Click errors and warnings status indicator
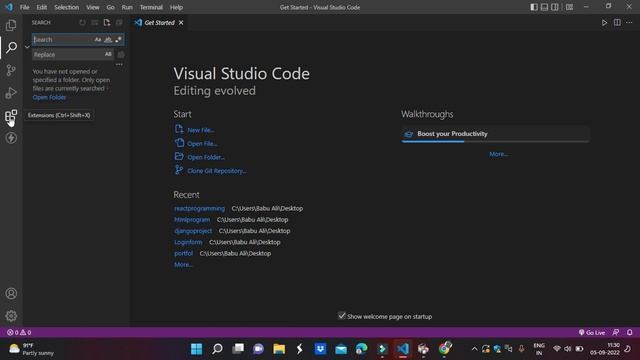The height and width of the screenshot is (360, 640). point(19,332)
